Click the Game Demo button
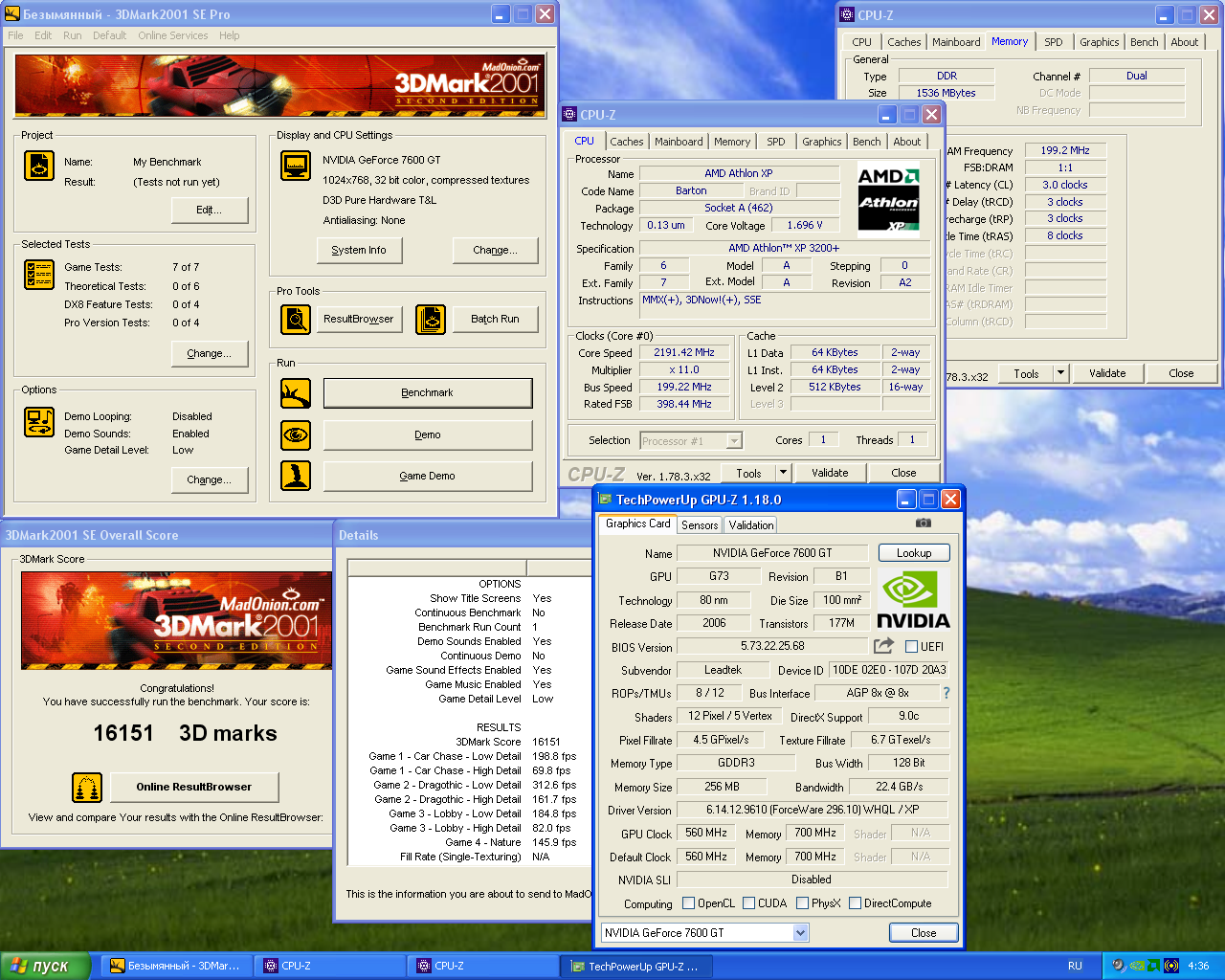This screenshot has height=980, width=1225. click(x=428, y=476)
